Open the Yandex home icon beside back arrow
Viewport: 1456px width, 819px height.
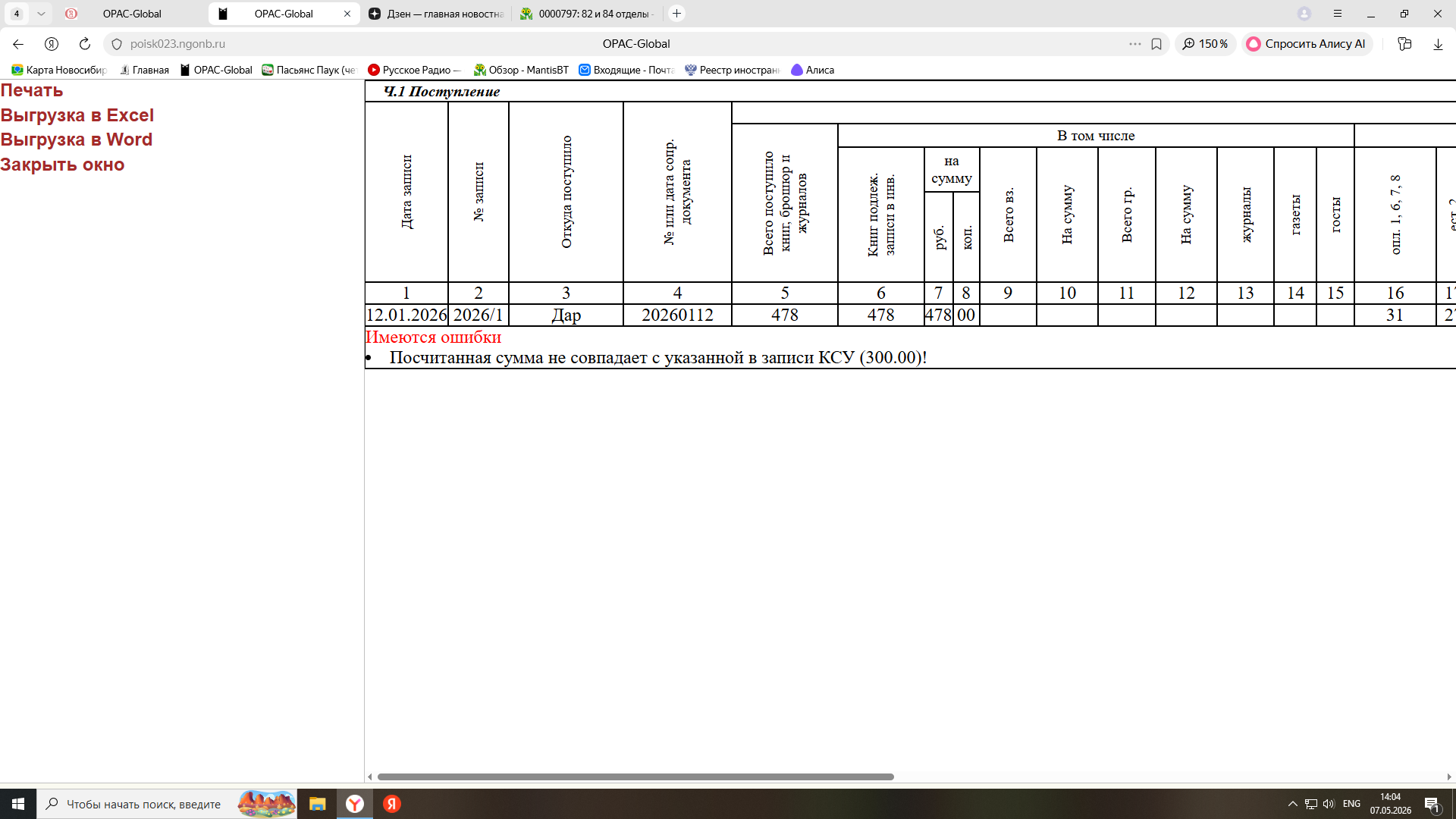click(52, 44)
